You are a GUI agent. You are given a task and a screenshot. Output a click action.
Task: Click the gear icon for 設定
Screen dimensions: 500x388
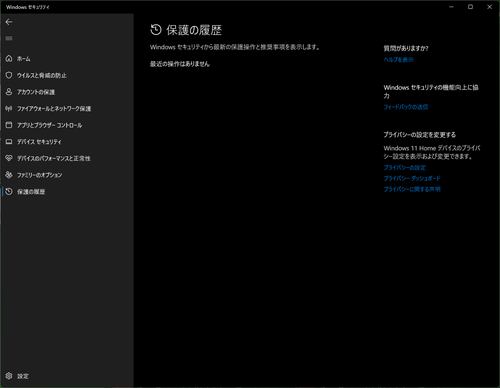click(x=9, y=376)
